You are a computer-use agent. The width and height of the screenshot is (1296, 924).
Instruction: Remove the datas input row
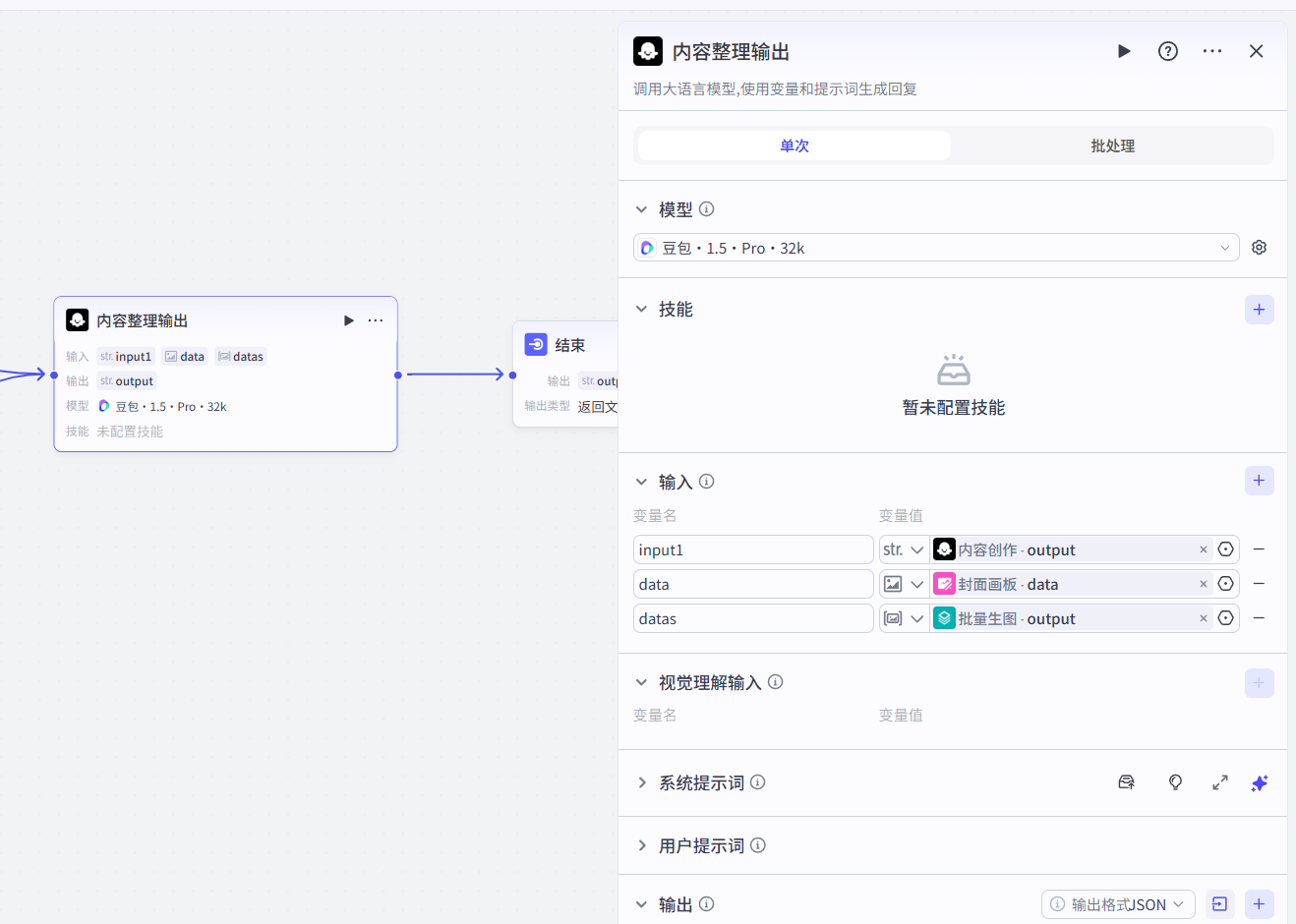(x=1259, y=618)
